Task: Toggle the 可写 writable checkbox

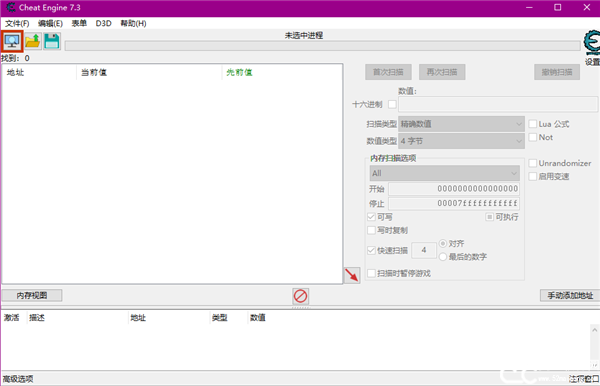Action: tap(371, 217)
